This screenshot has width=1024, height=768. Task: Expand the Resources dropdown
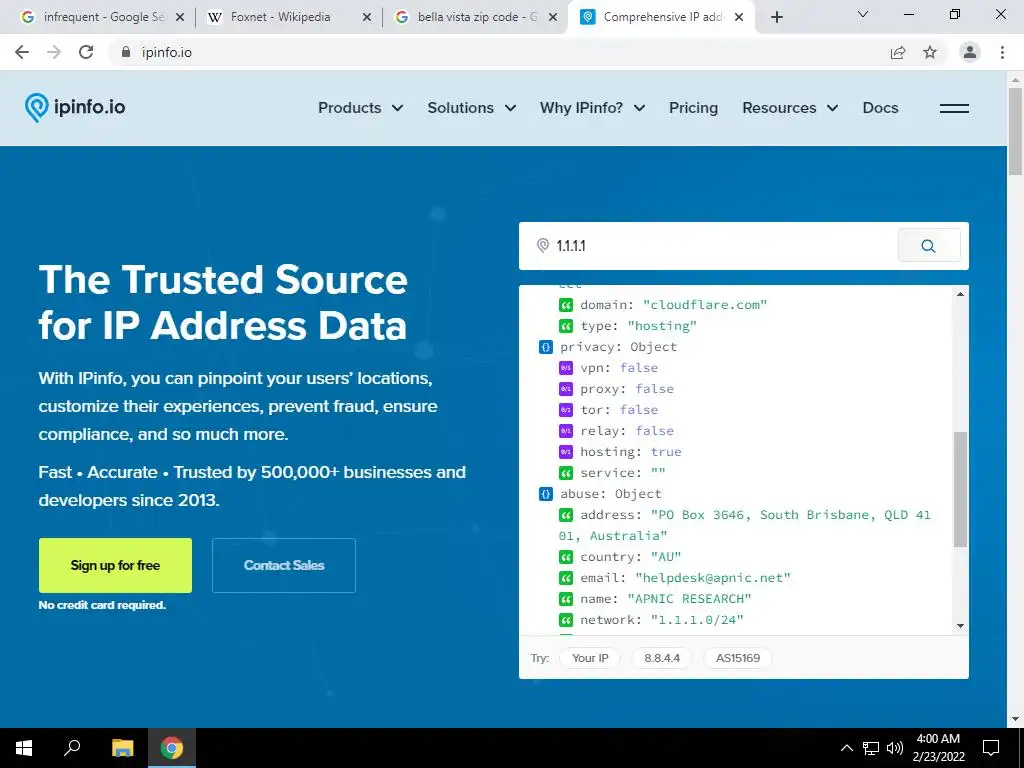point(790,108)
